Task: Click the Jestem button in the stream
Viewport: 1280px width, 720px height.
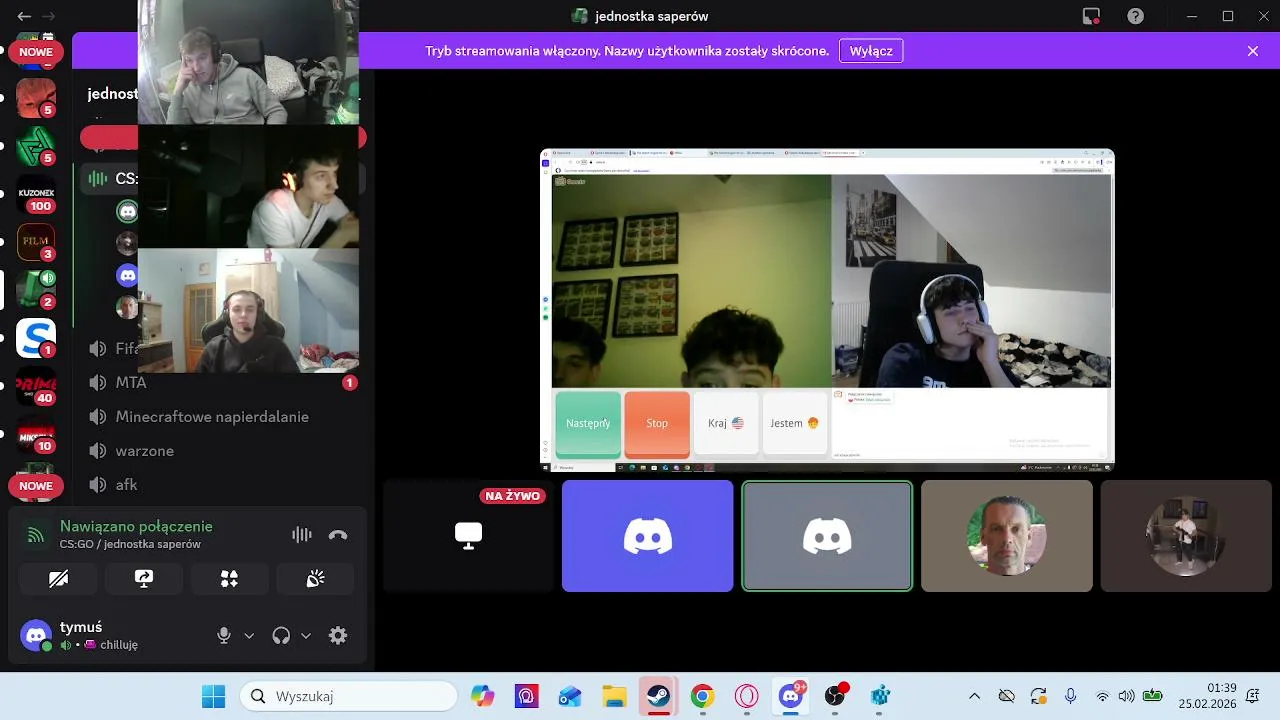Action: point(795,424)
